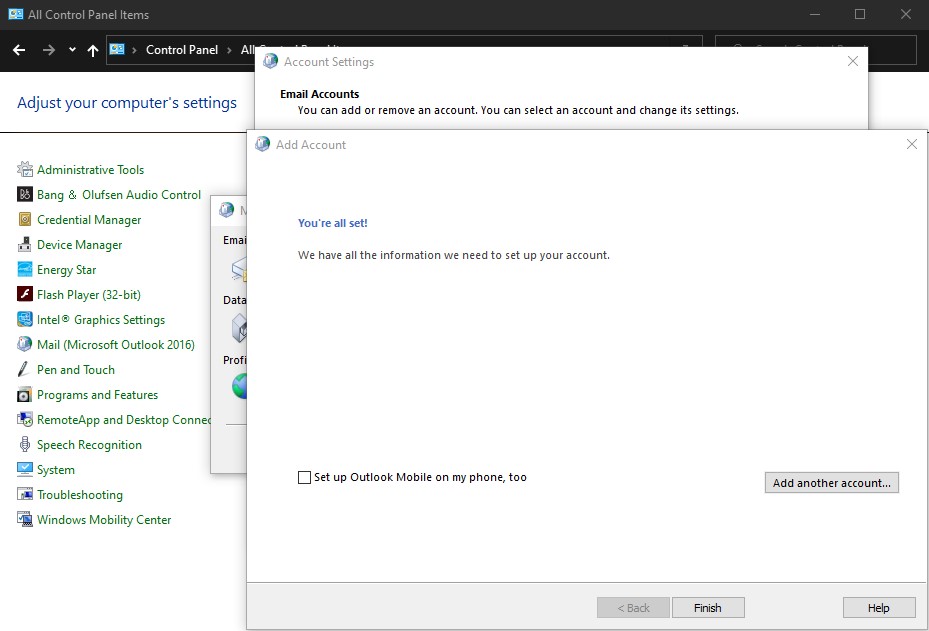Click the Mail Setup dialog title icon
The image size is (929, 631).
226,209
